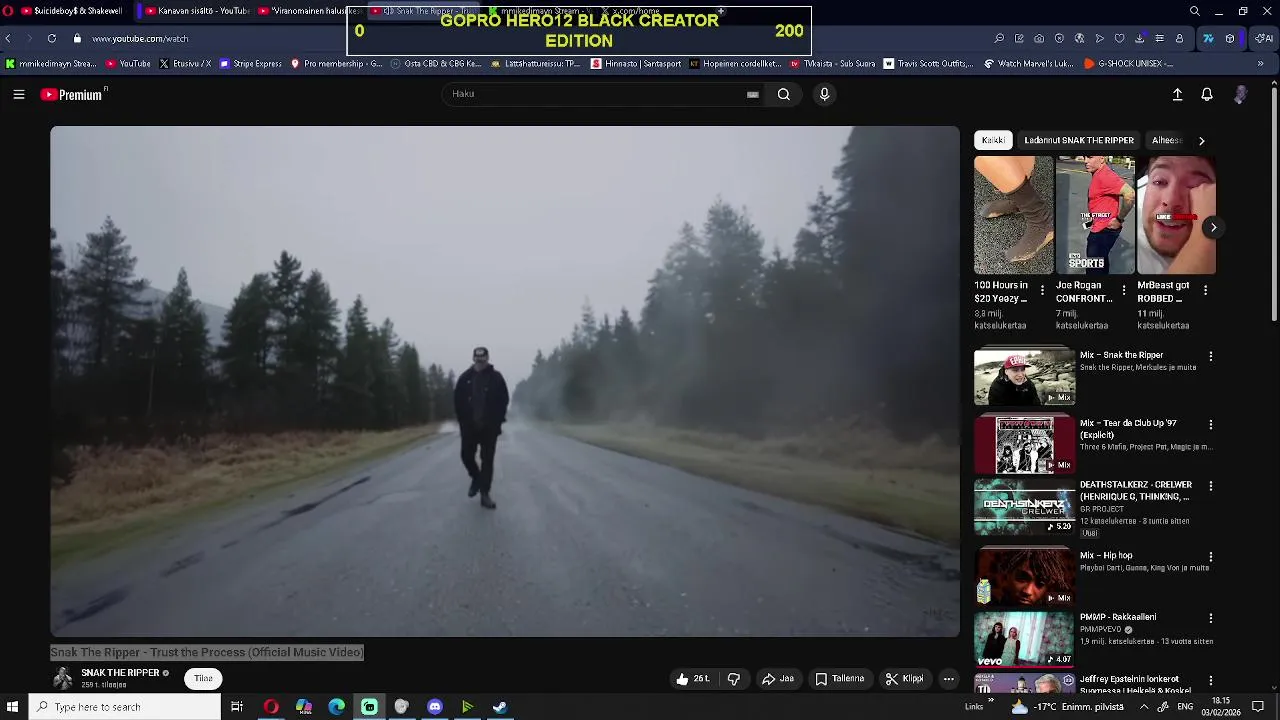Open SNAK THE RIPPER channel avatar
1280x720 pixels.
tap(62, 678)
